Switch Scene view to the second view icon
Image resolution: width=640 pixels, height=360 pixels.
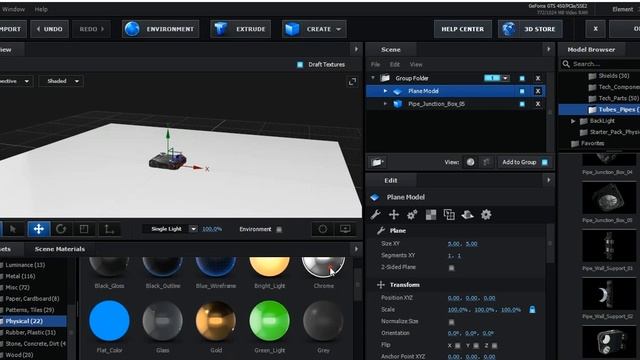[486, 162]
